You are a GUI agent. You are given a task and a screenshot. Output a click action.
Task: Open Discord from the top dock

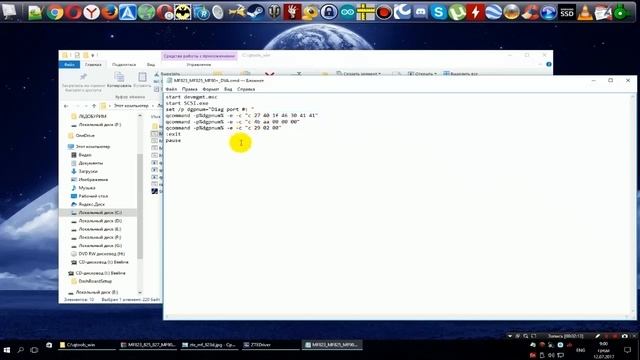tap(420, 12)
